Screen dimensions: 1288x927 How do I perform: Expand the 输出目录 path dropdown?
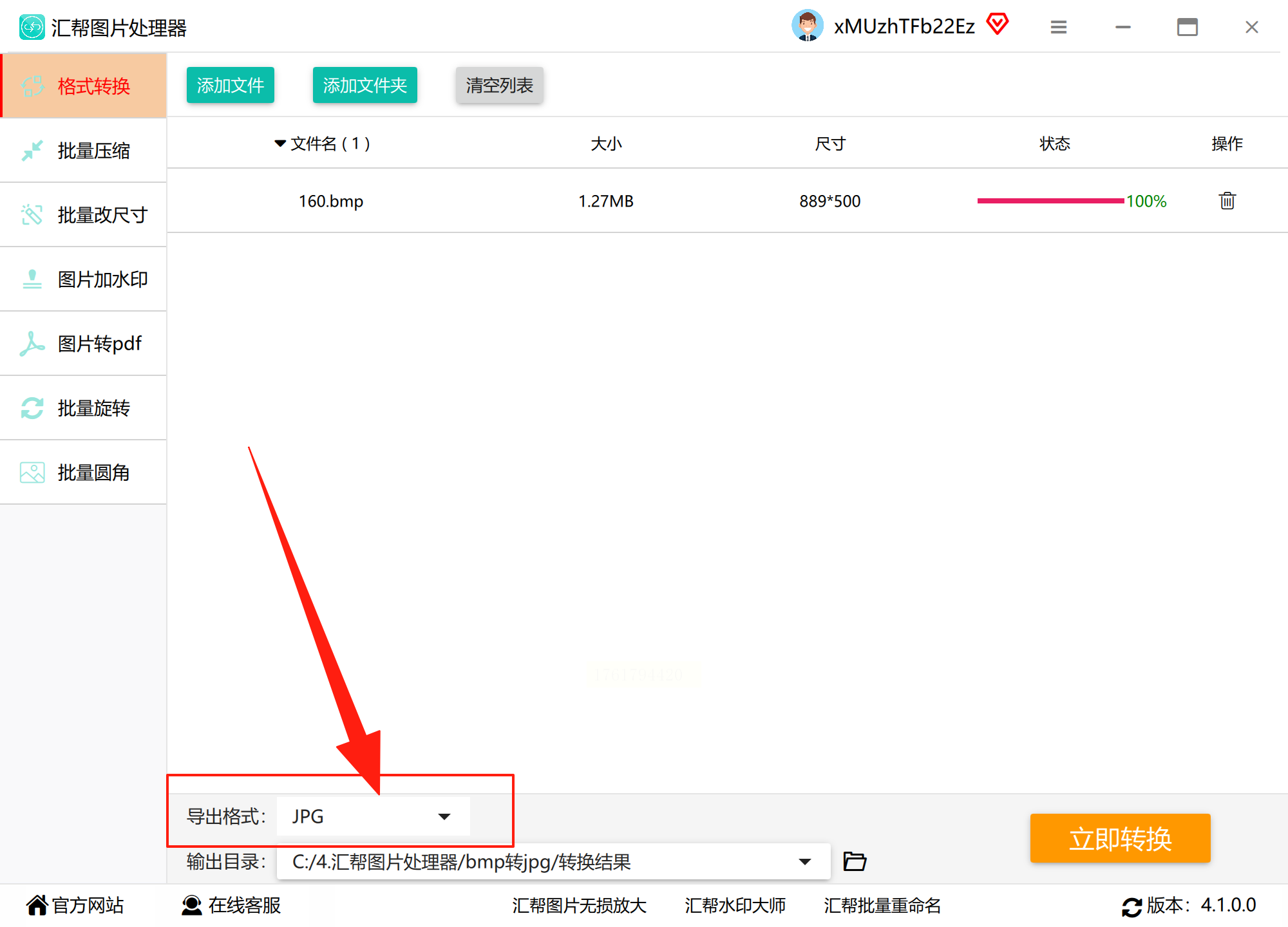pos(804,861)
